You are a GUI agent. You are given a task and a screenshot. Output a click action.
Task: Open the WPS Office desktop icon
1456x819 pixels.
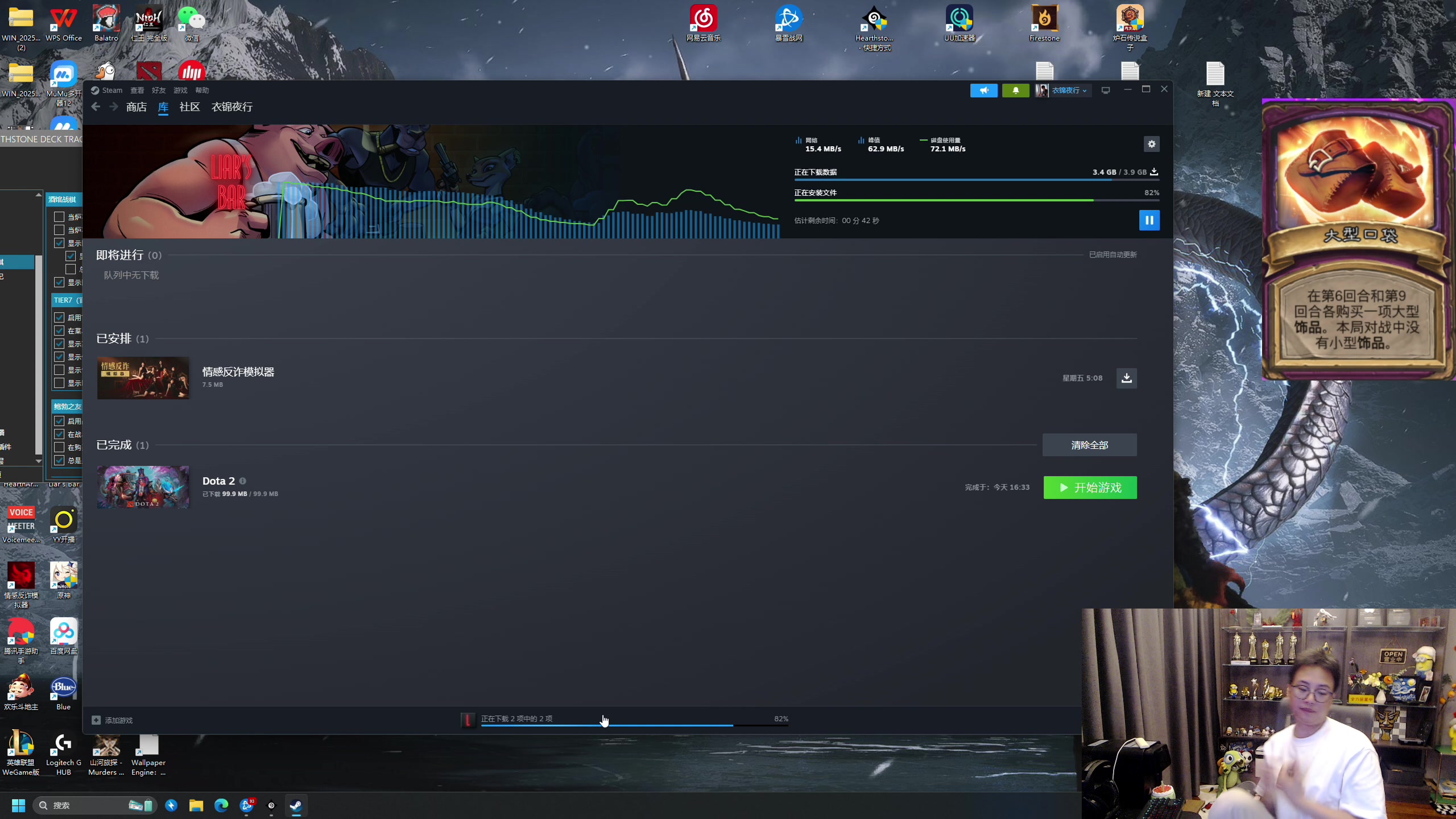tap(64, 24)
